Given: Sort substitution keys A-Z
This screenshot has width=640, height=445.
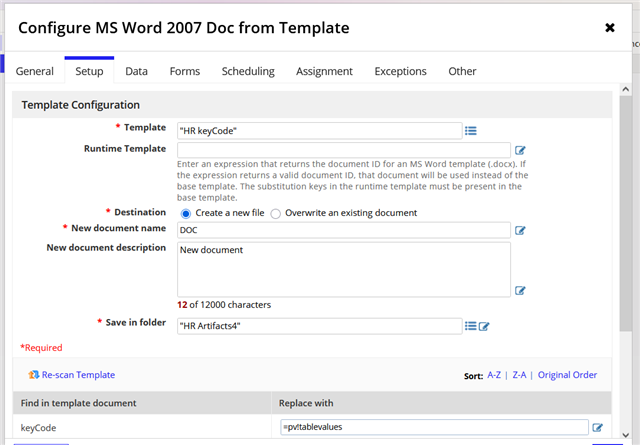Looking at the screenshot, I should click(x=494, y=375).
